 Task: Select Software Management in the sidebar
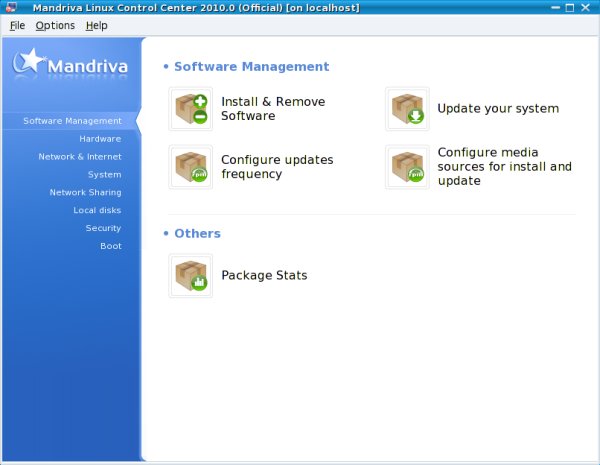tap(72, 121)
